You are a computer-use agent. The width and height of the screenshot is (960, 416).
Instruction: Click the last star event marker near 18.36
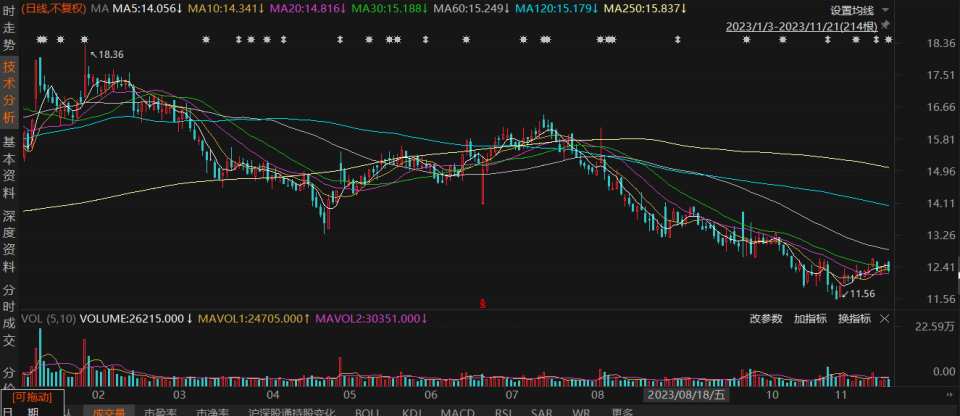[888, 40]
